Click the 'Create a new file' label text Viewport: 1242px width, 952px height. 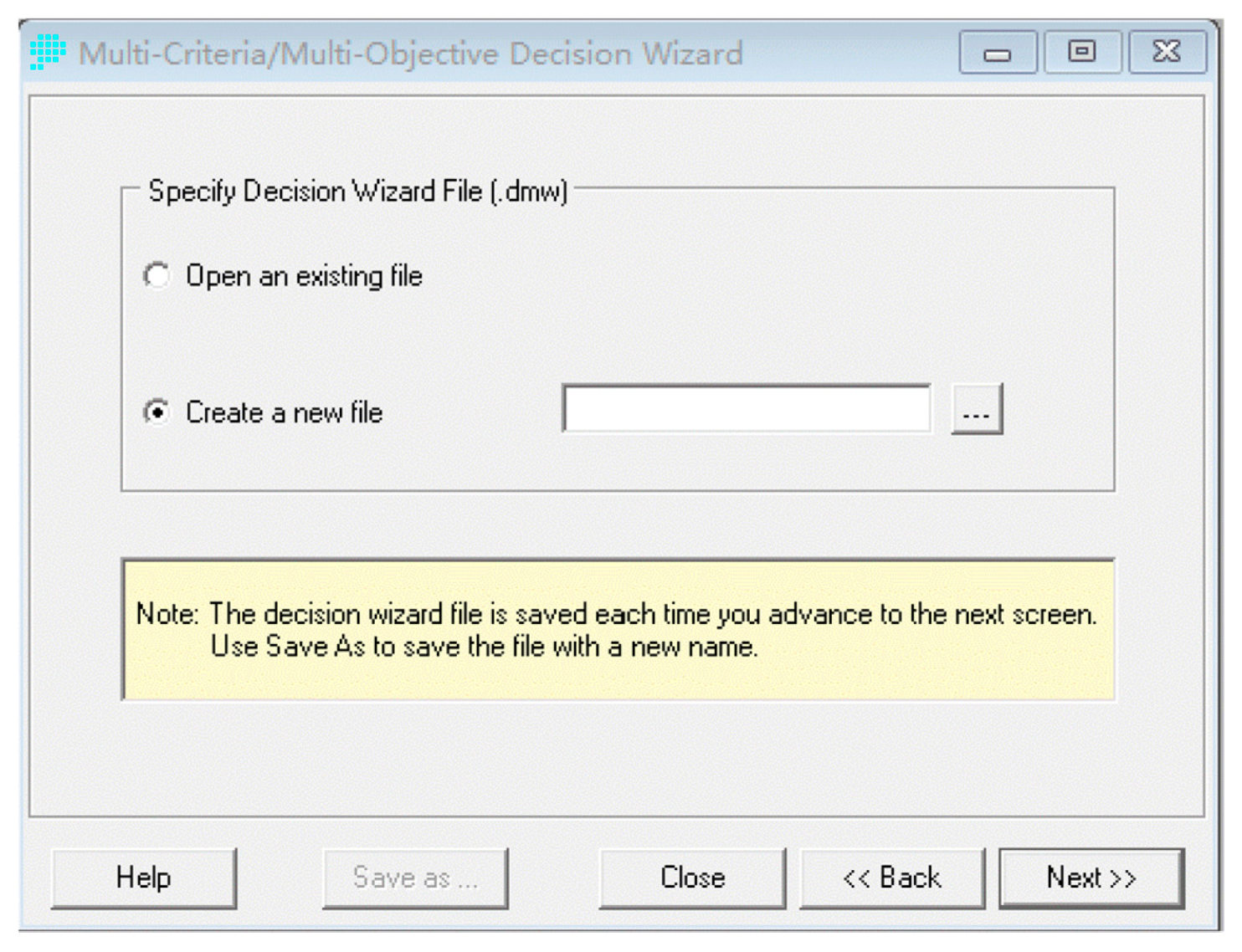coord(284,412)
